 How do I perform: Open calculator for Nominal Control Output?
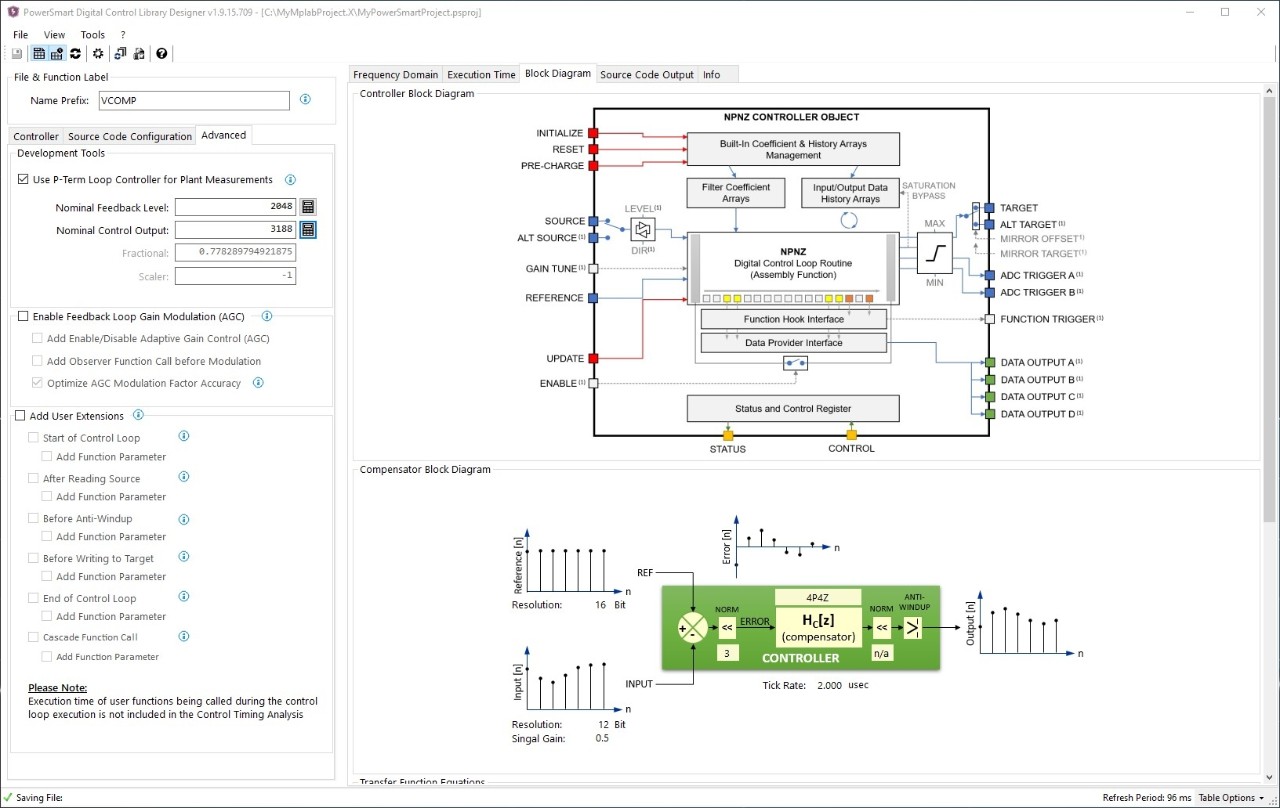308,230
